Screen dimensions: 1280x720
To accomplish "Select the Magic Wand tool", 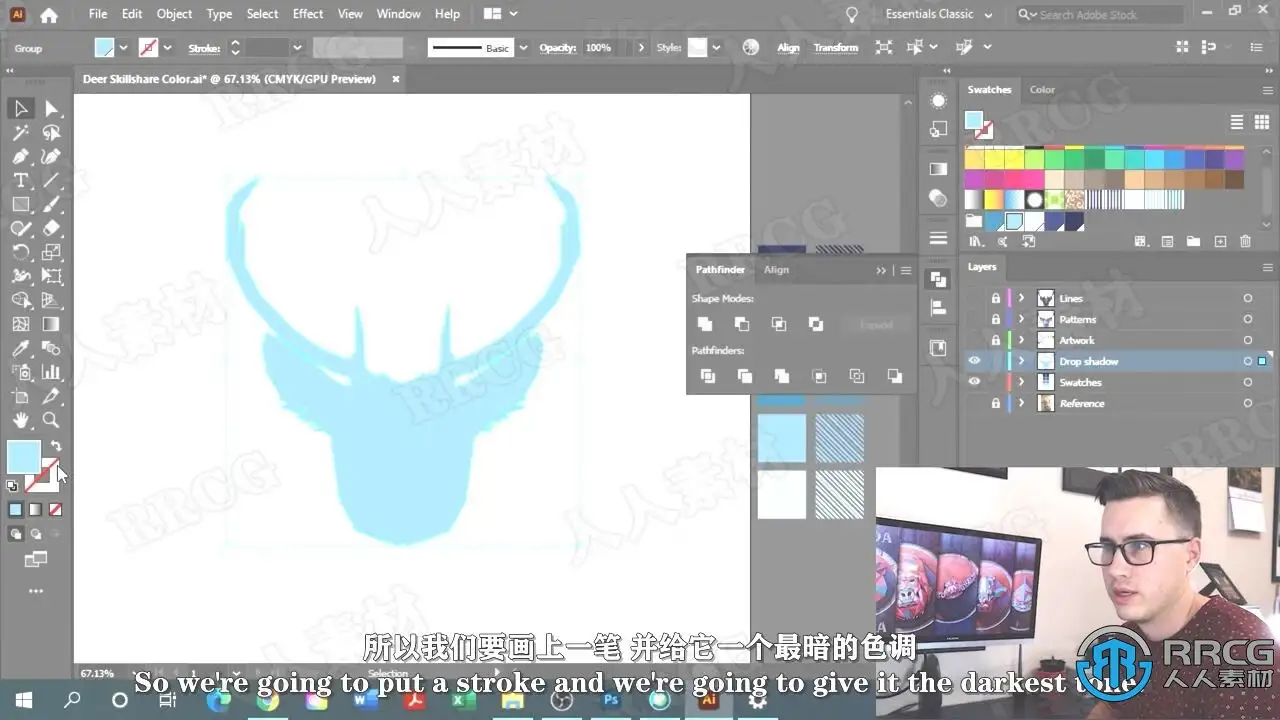I will point(21,132).
